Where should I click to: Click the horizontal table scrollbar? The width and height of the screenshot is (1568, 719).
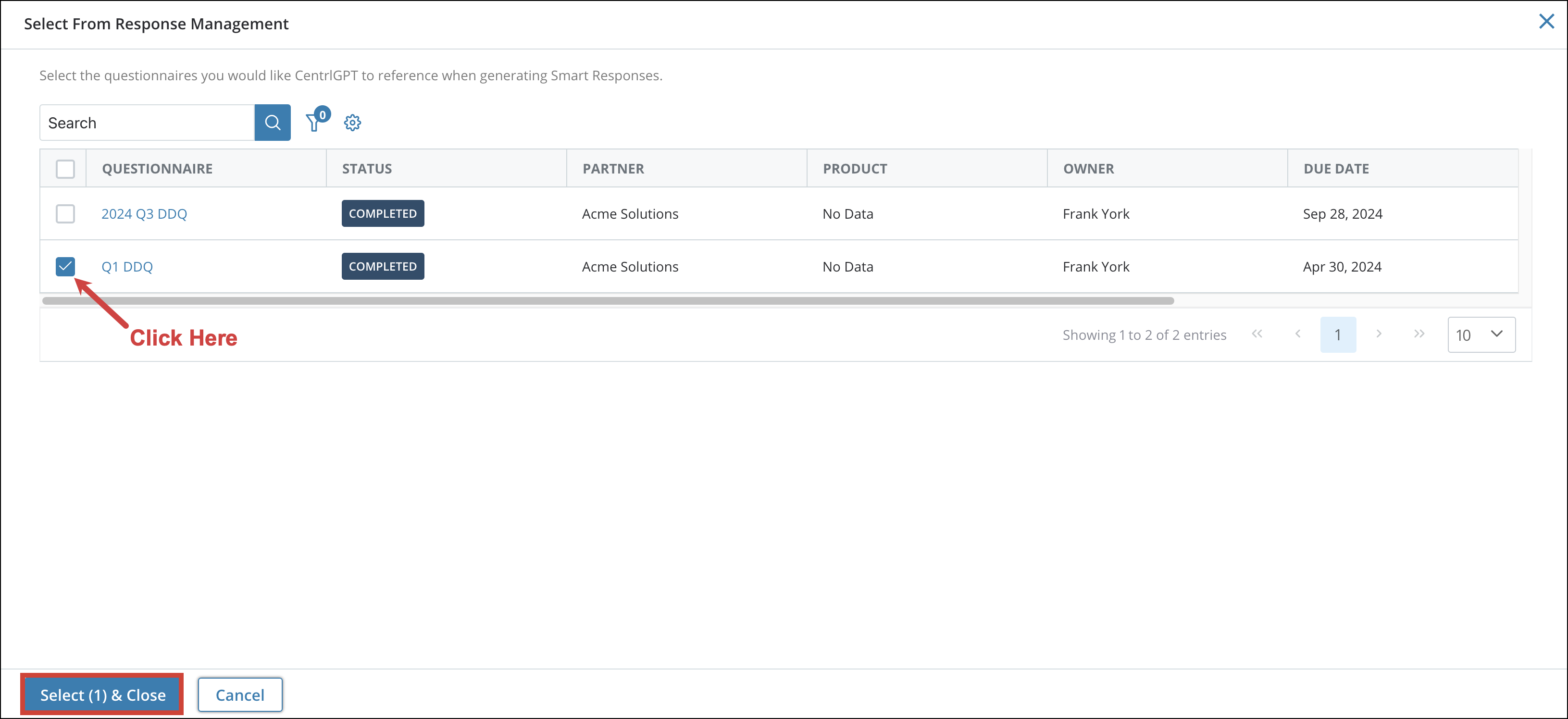point(608,301)
